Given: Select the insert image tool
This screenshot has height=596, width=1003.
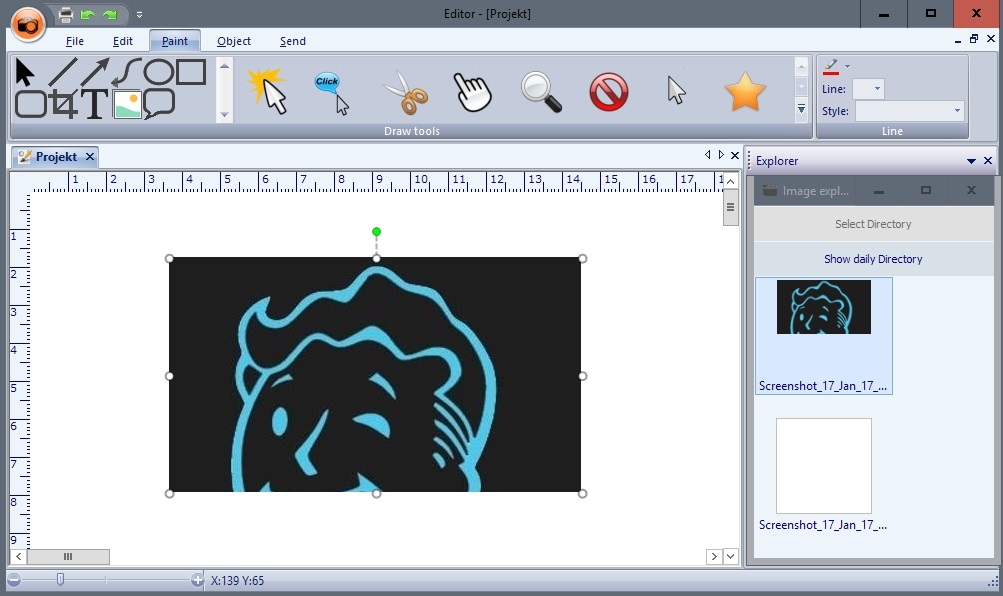Looking at the screenshot, I should (127, 104).
